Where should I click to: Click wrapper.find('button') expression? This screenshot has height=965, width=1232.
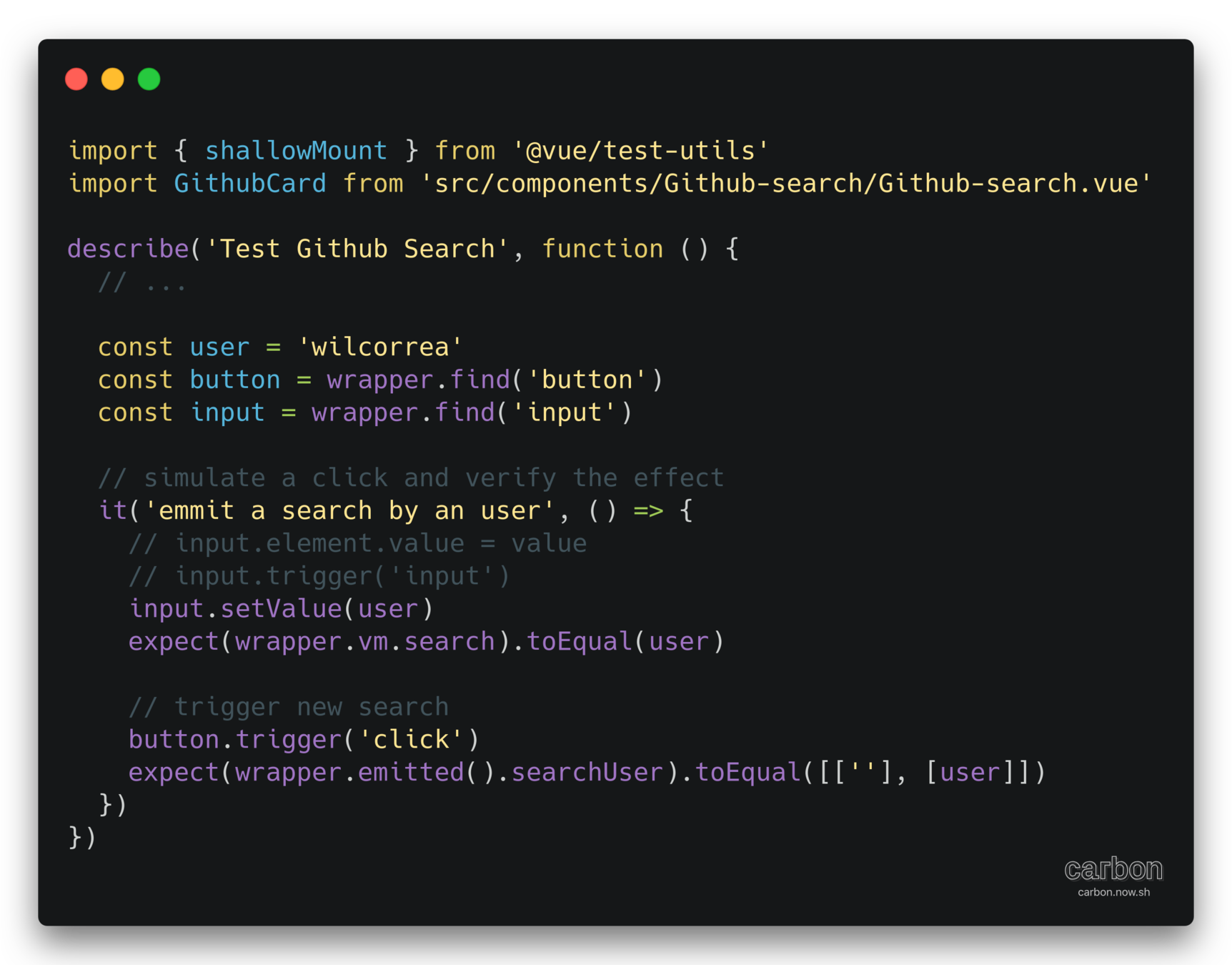click(495, 380)
